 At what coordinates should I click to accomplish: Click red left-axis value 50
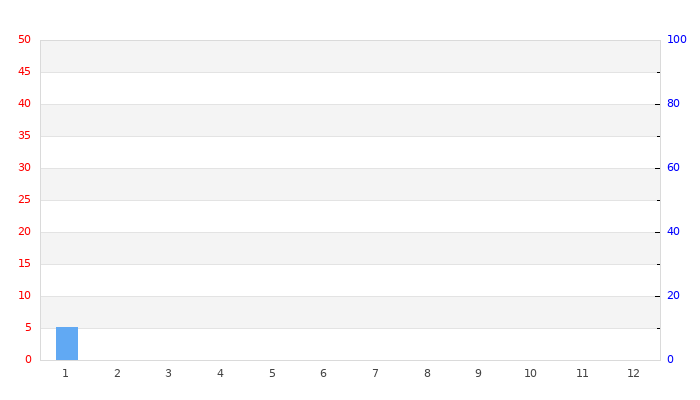click(24, 40)
